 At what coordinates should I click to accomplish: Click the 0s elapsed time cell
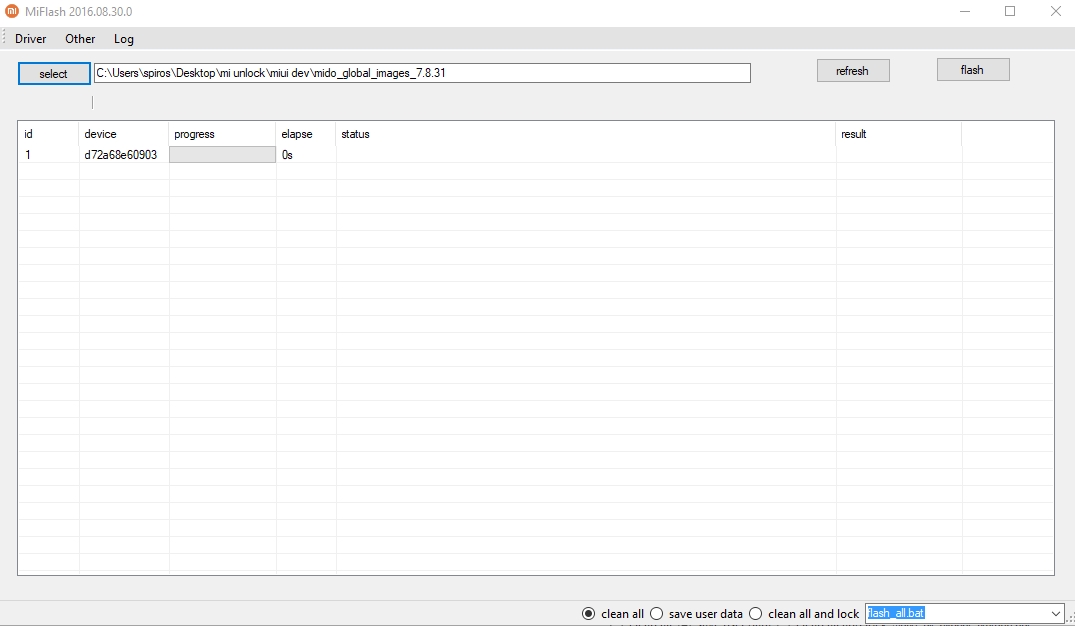(287, 155)
